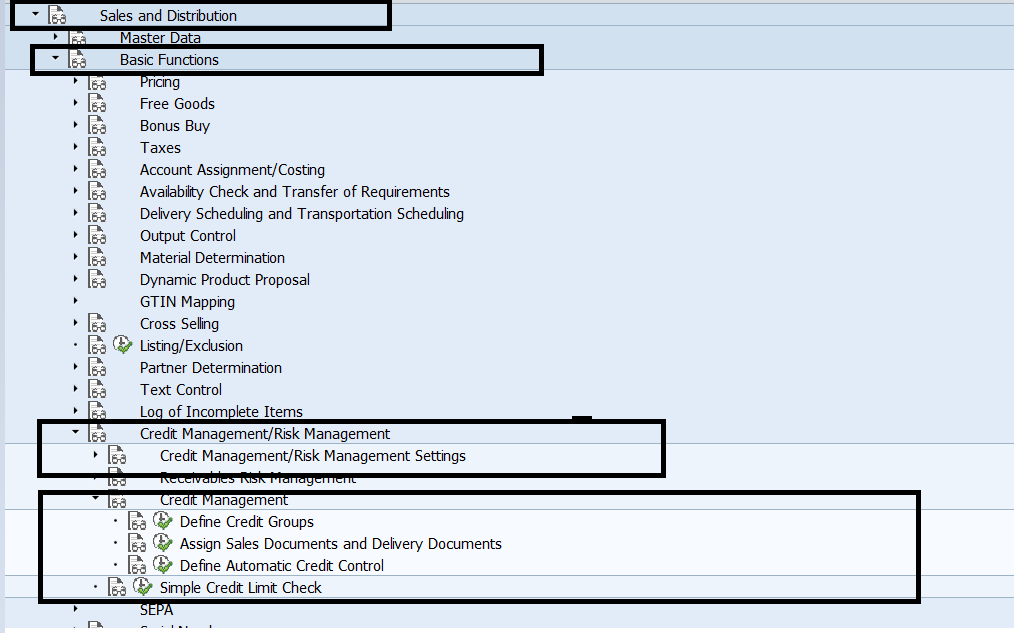Select the Log of Incomplete Items entry
The image size is (1014, 633).
[221, 412]
